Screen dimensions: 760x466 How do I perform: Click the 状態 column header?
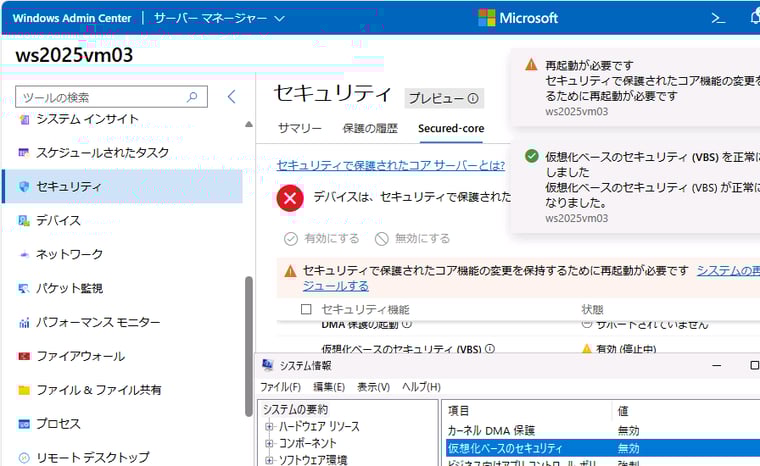(592, 309)
